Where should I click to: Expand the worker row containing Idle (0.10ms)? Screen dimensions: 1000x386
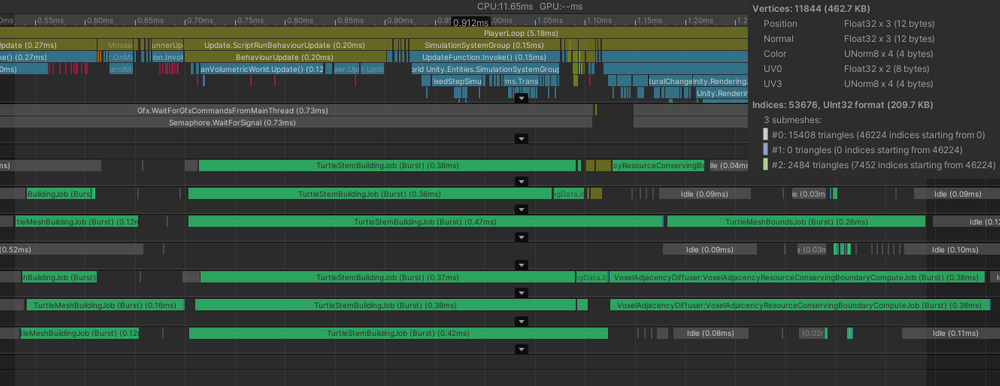point(521,265)
